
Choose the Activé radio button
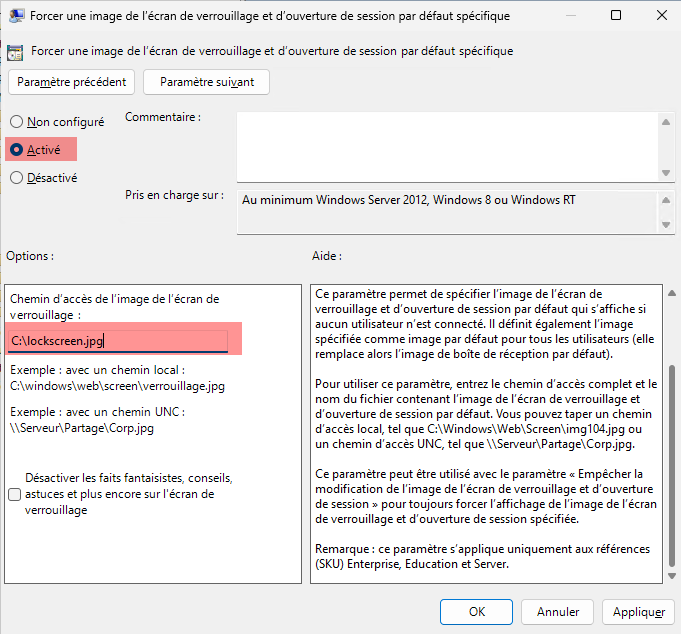16,149
